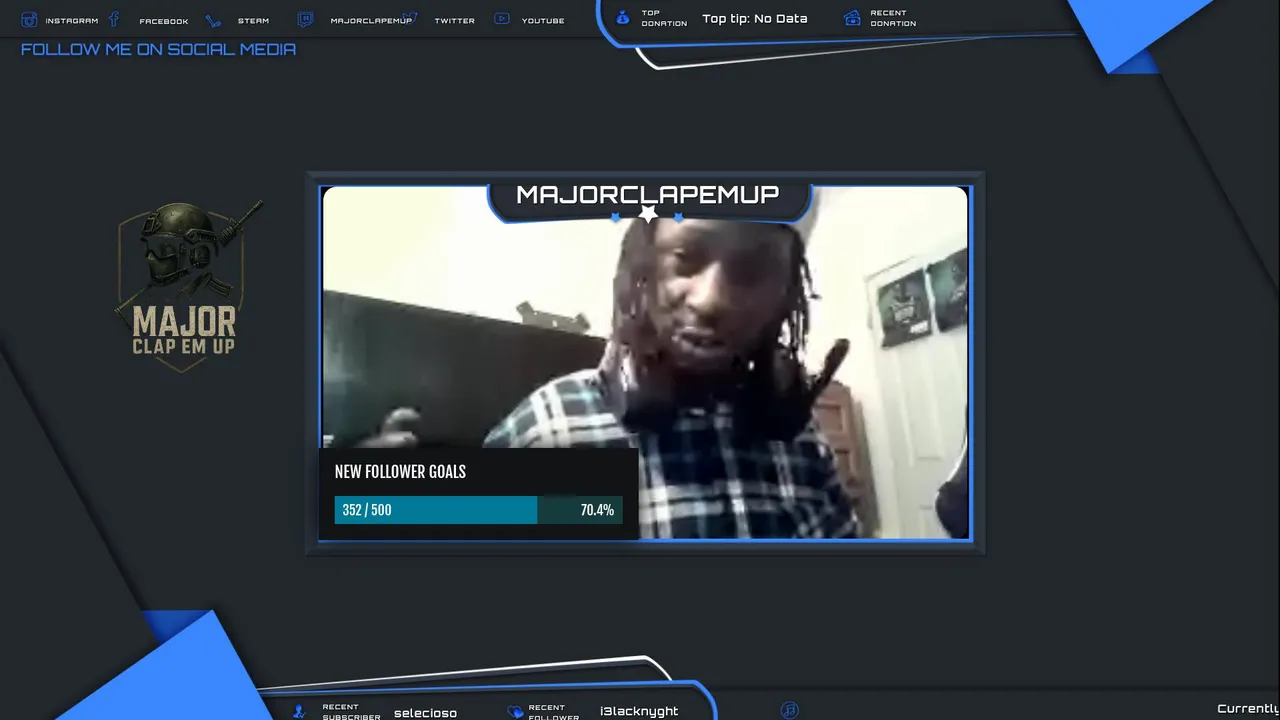Image resolution: width=1280 pixels, height=720 pixels.
Task: Click the Twitch icon beside MAJORCLAPEMUP
Action: coord(305,20)
